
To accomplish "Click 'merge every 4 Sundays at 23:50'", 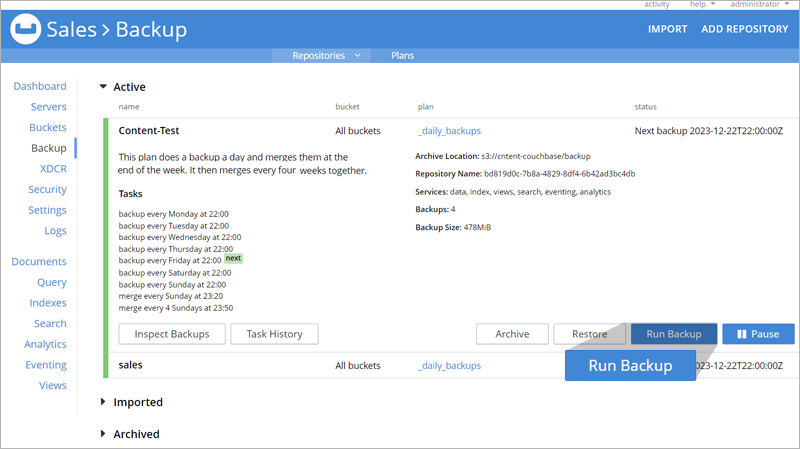I will (x=176, y=308).
